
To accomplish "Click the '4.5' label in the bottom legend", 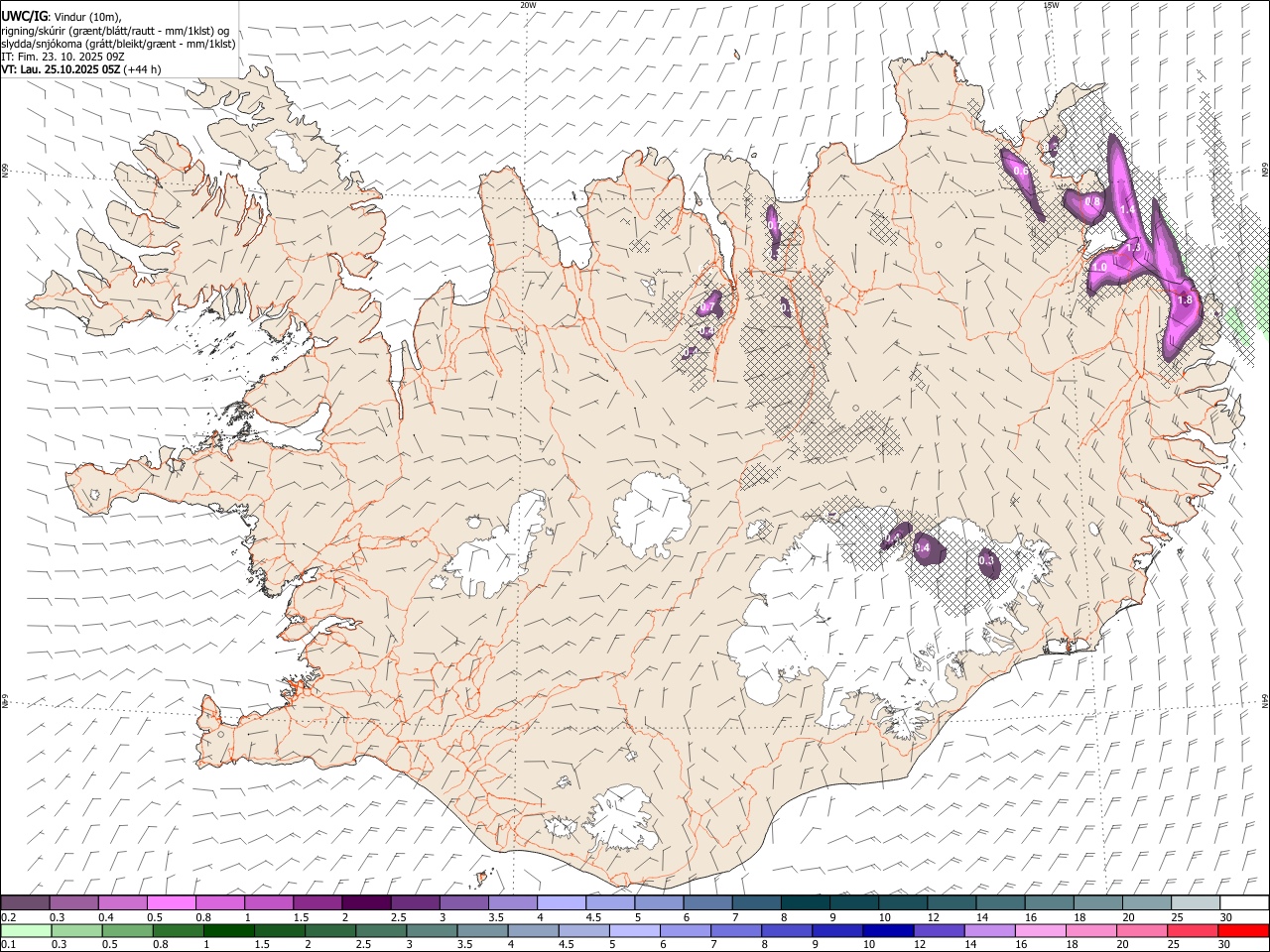I will point(566,945).
